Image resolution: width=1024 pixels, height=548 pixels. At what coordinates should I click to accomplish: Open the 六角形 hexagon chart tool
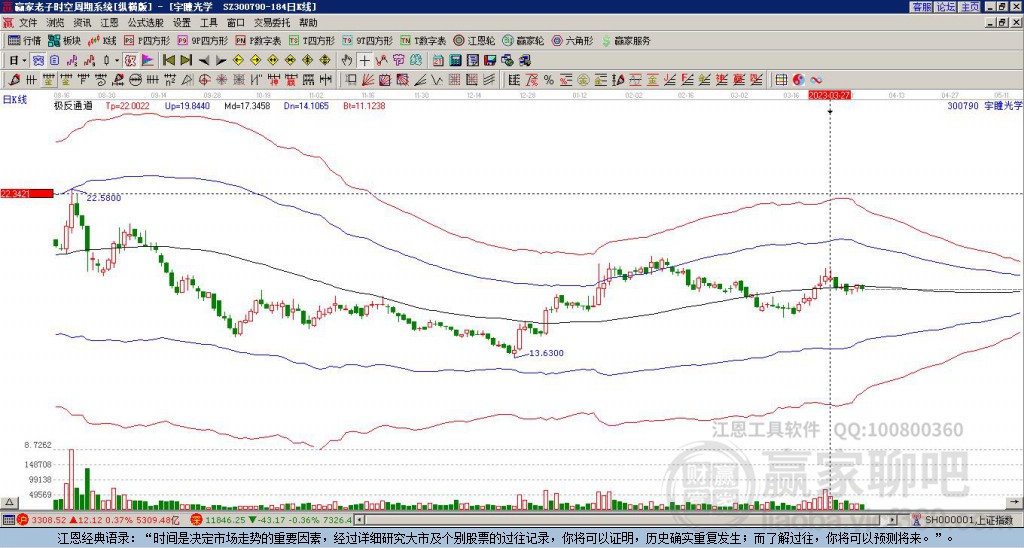point(572,40)
